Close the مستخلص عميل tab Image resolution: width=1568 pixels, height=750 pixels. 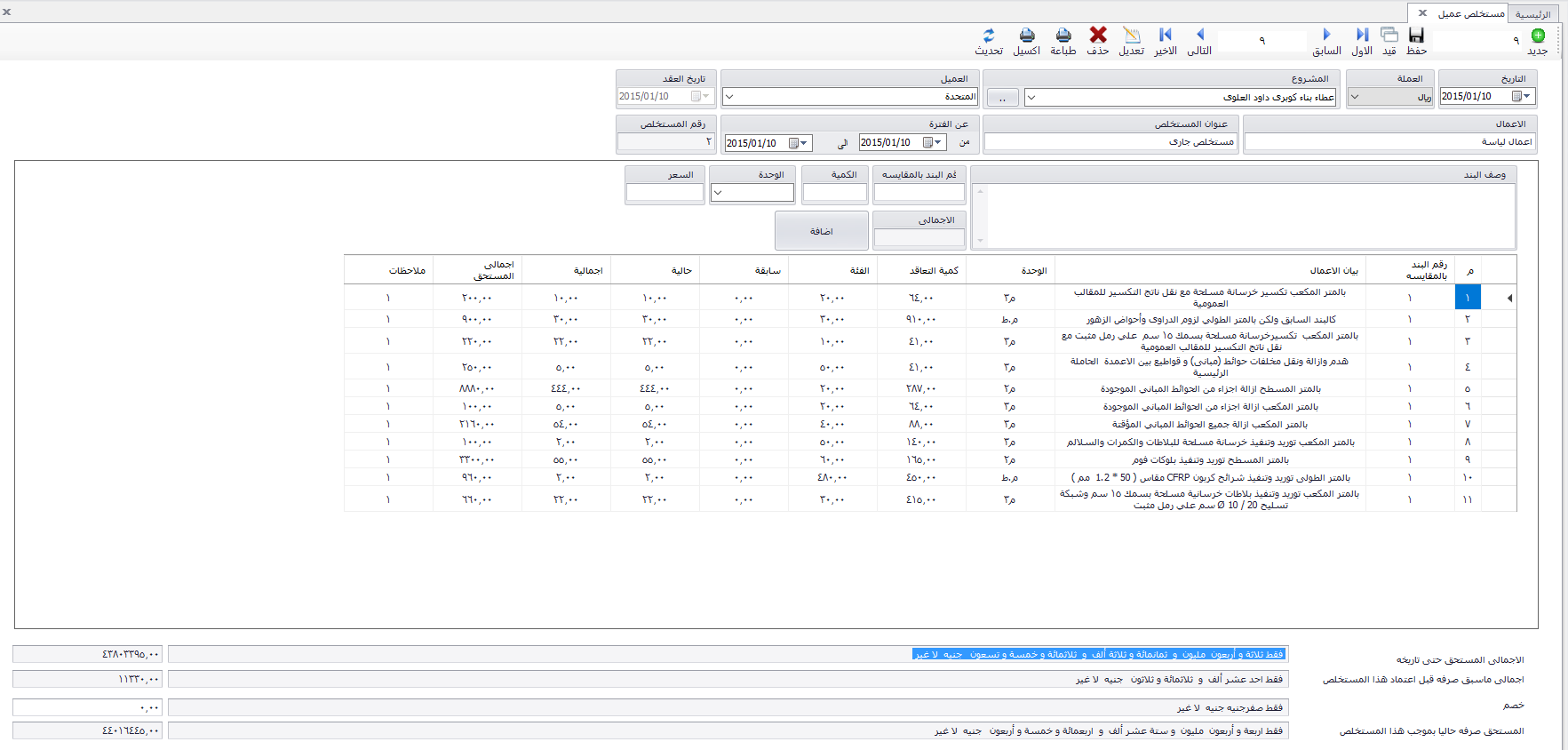(1422, 13)
